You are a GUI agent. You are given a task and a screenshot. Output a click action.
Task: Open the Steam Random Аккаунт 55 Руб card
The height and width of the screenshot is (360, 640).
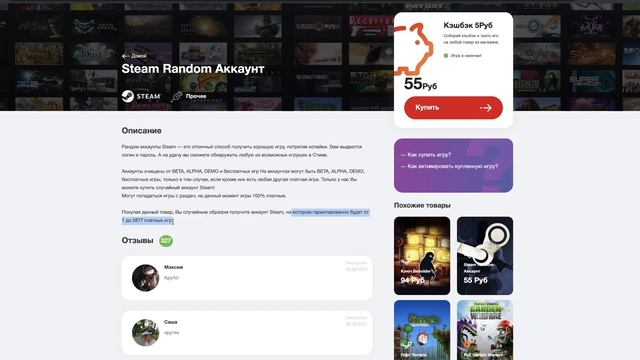(485, 256)
